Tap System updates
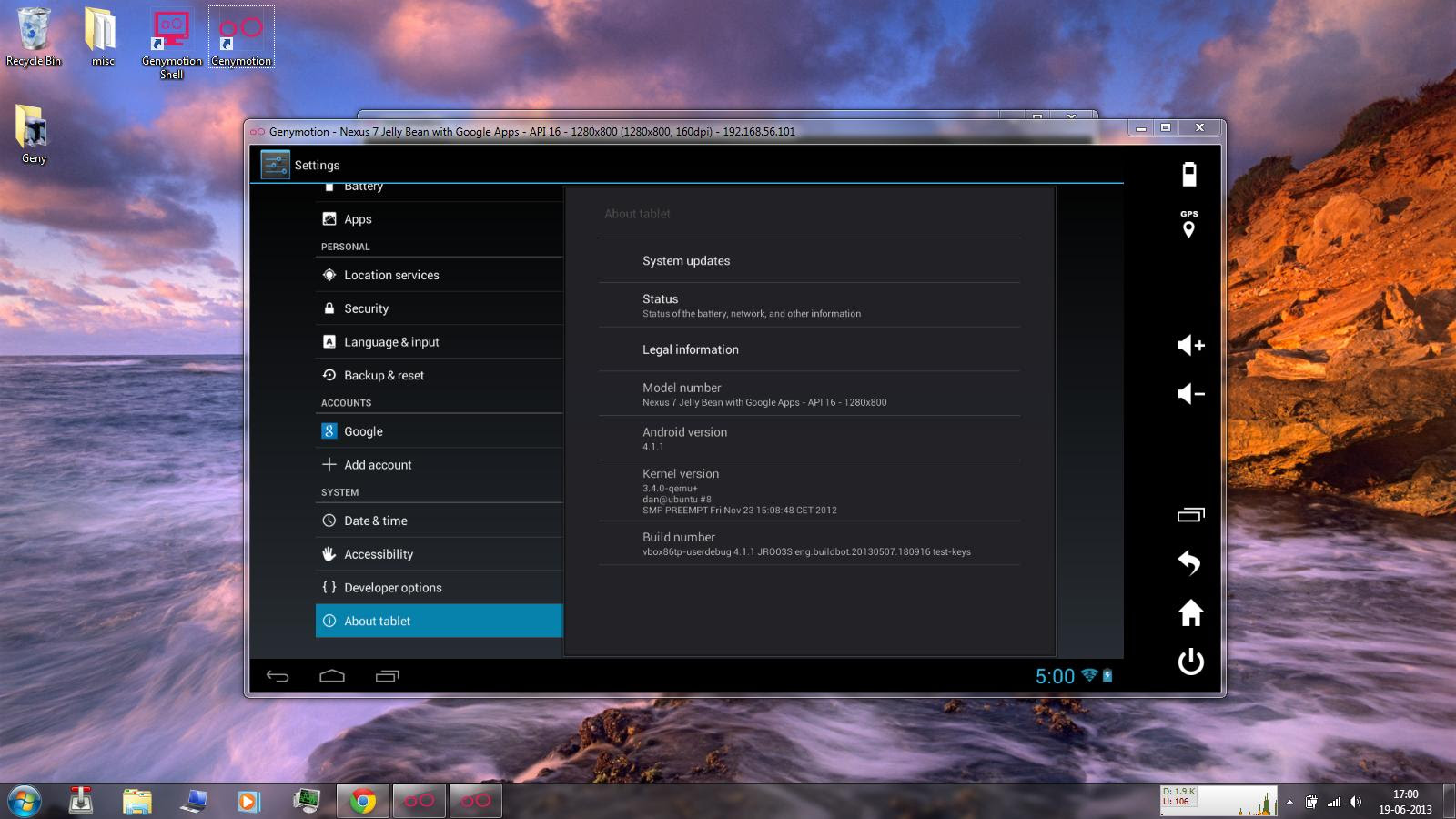The height and width of the screenshot is (819, 1456). [809, 260]
